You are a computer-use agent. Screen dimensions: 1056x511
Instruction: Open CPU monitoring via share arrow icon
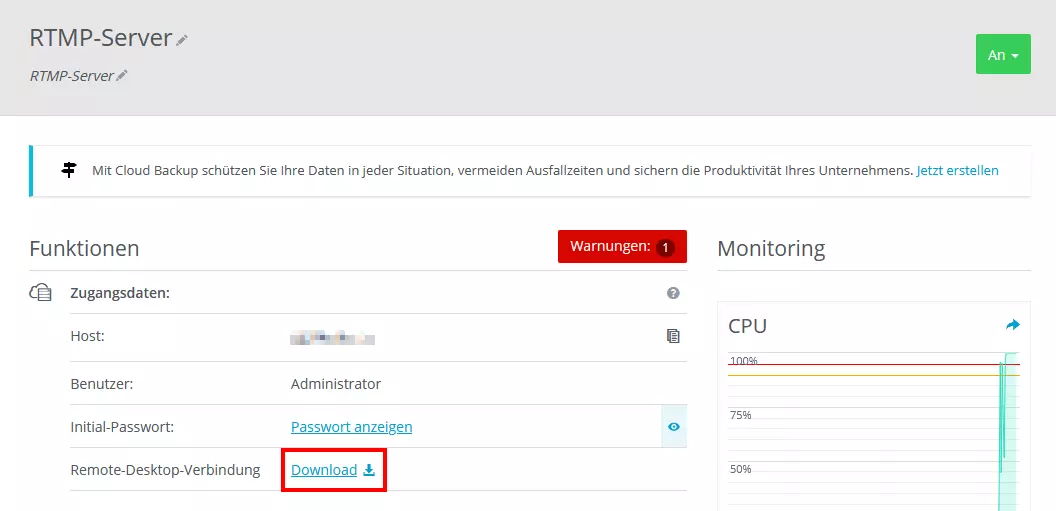[x=1013, y=325]
